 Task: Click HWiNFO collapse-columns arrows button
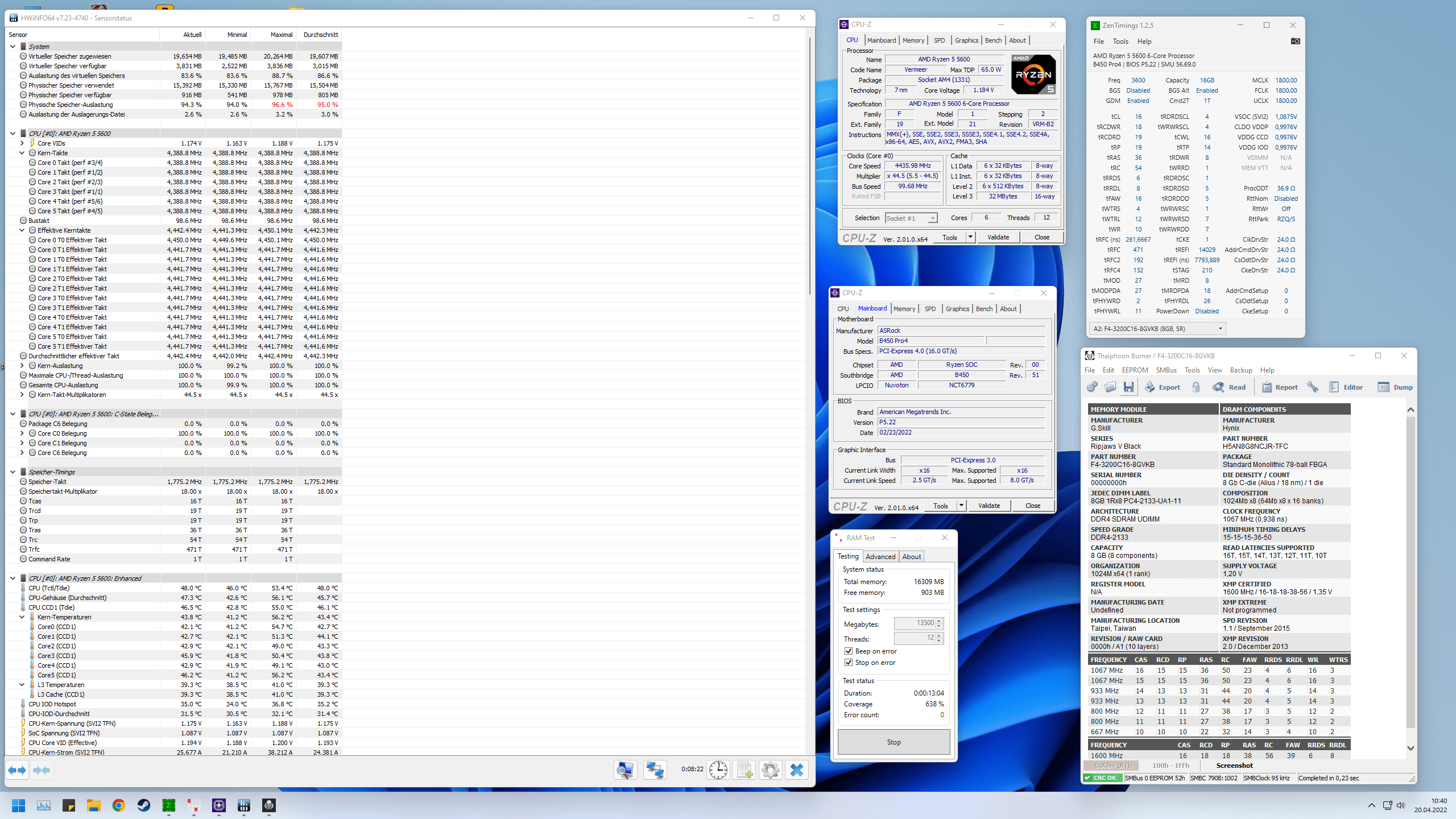coord(42,770)
